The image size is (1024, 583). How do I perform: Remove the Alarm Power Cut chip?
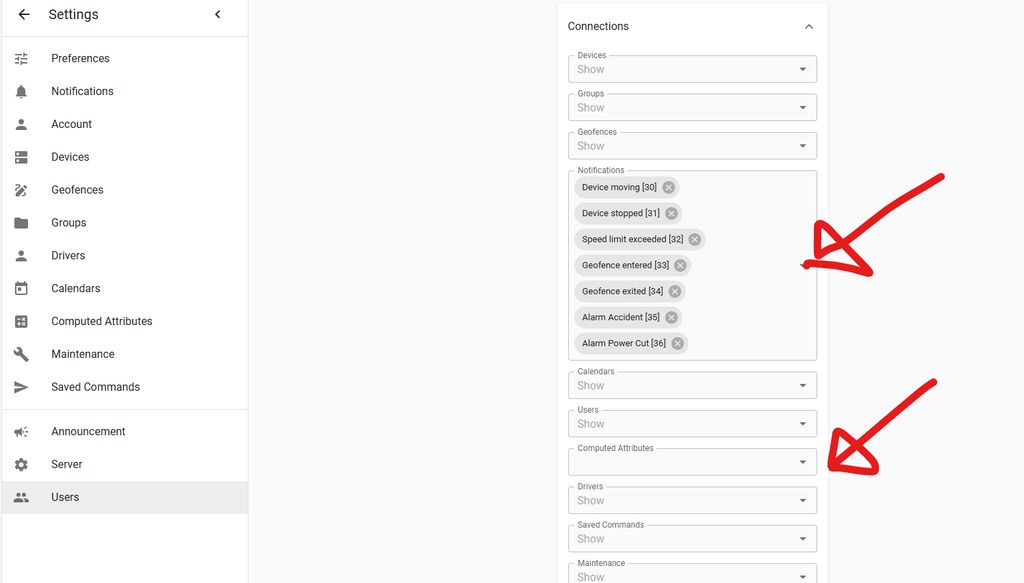coord(677,343)
